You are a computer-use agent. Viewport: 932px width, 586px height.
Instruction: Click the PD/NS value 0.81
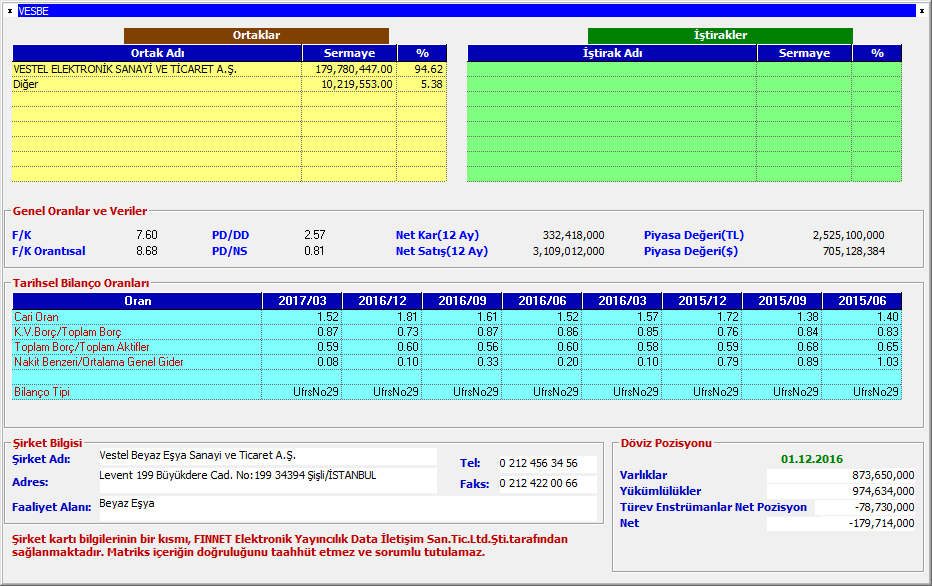coord(314,251)
